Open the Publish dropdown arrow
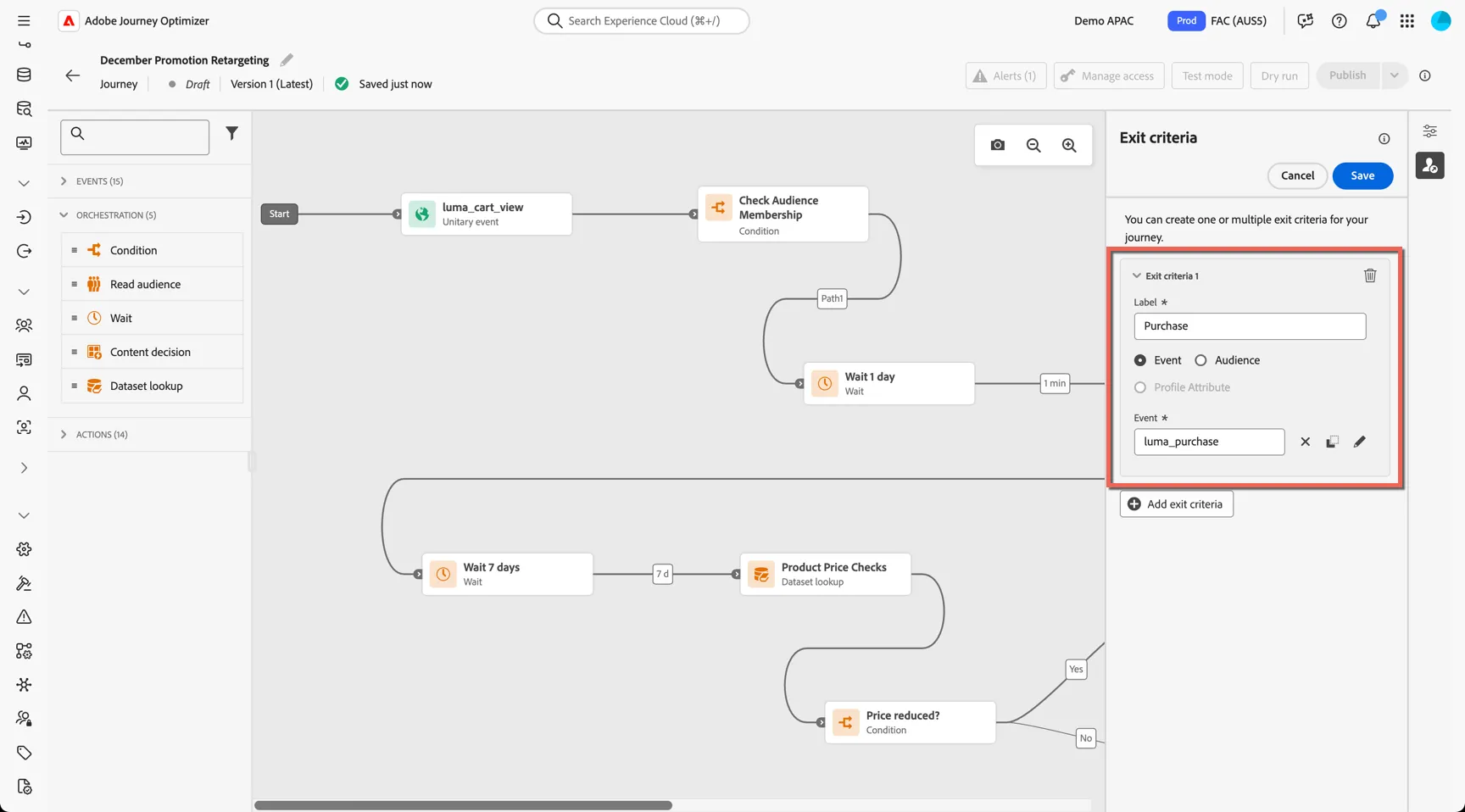Image resolution: width=1465 pixels, height=812 pixels. tap(1394, 75)
